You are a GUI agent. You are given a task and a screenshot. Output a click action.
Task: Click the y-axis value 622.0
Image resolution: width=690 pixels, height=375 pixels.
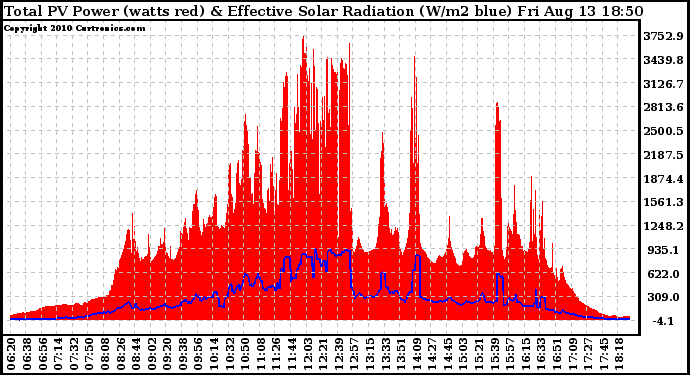663,274
